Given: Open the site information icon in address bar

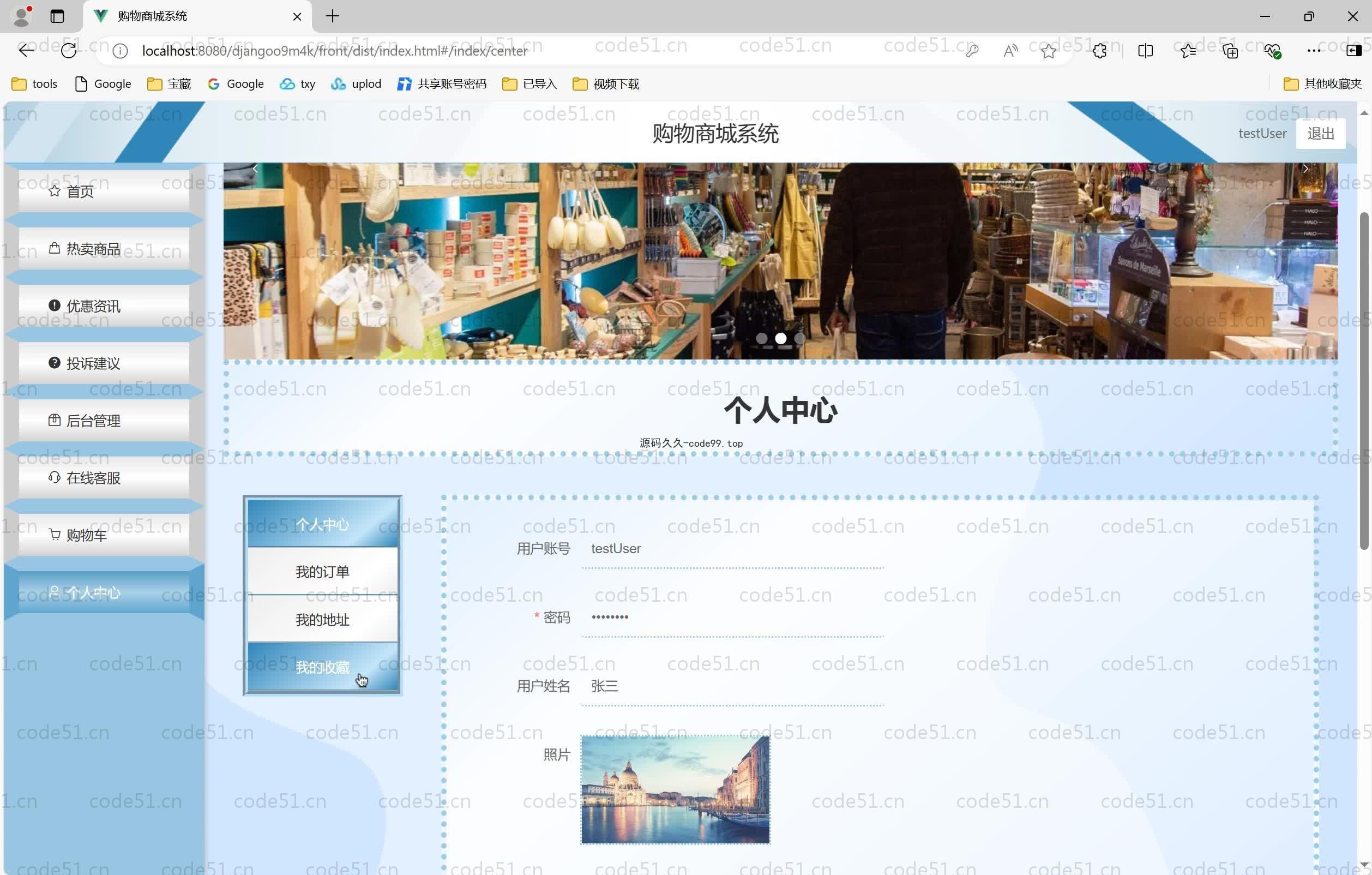Looking at the screenshot, I should click(119, 51).
